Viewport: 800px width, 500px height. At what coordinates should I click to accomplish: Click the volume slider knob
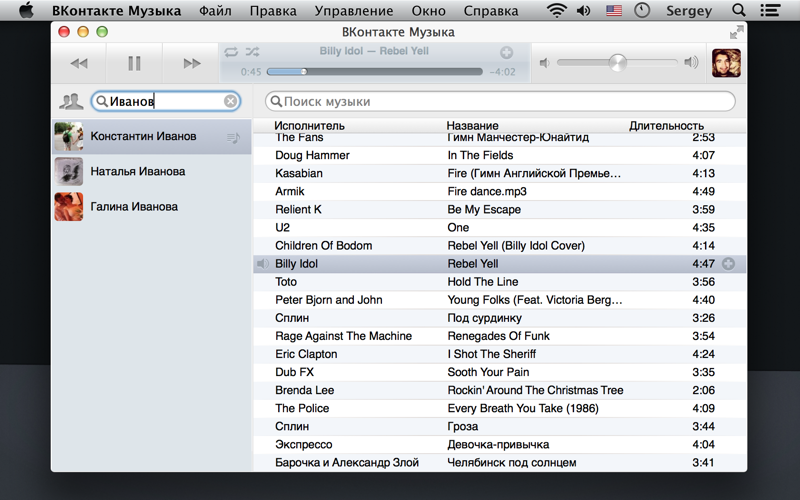(x=617, y=63)
